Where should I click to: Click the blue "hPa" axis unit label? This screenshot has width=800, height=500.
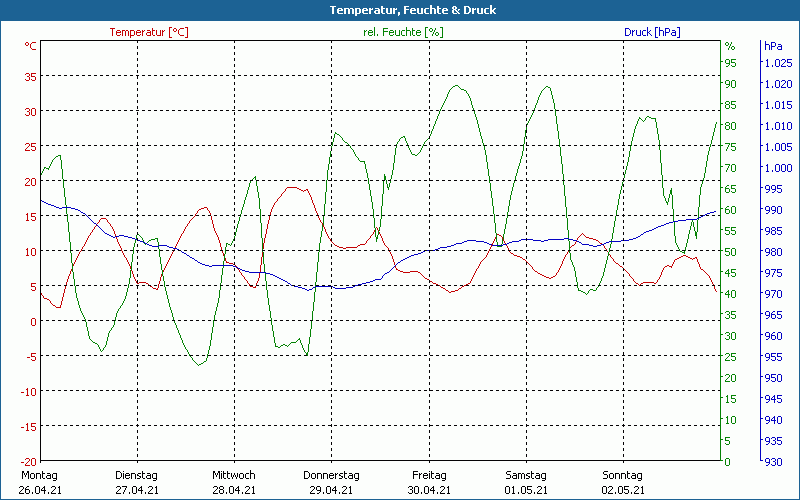(x=773, y=46)
